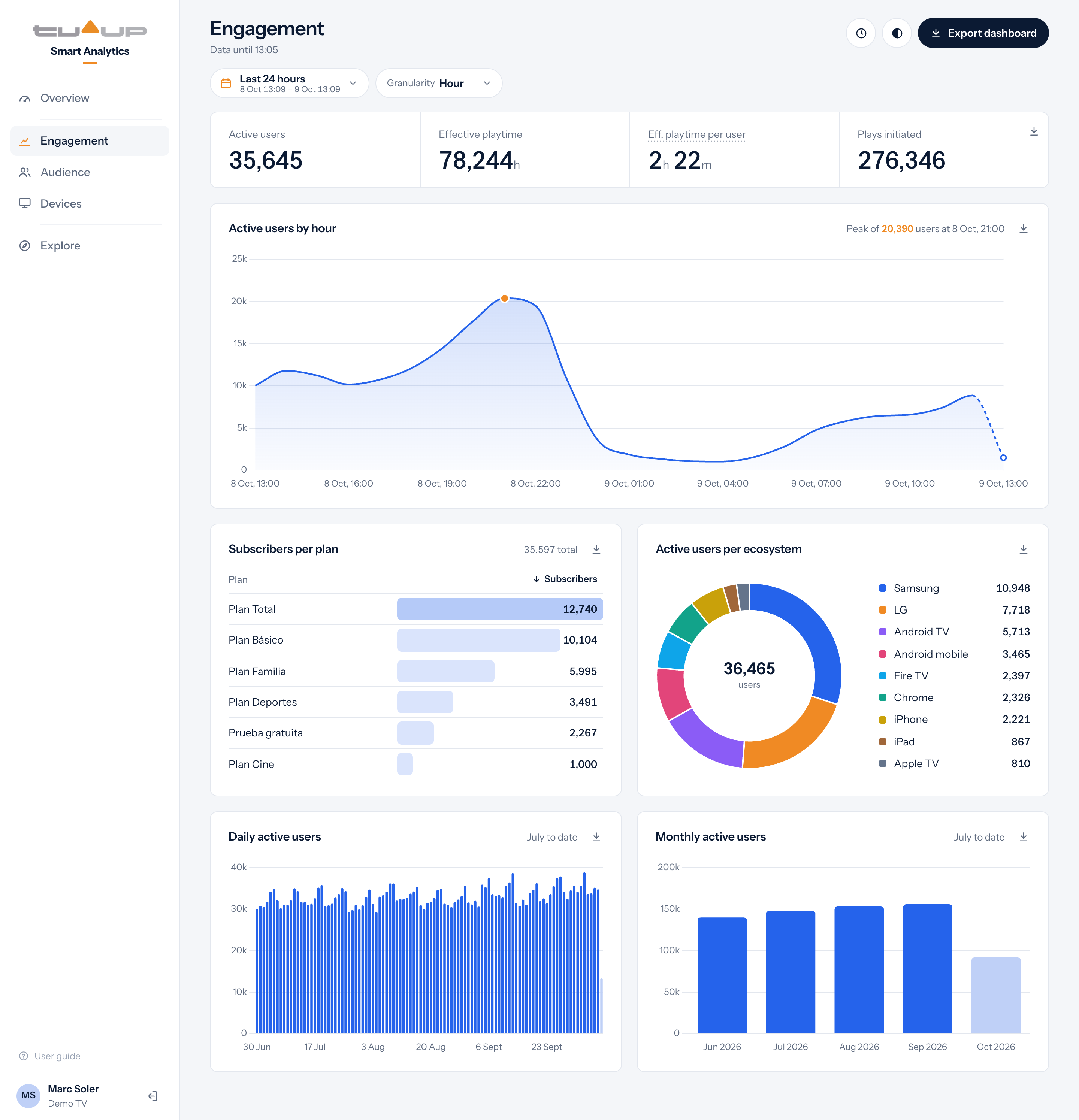
Task: Click the Fire TV legend swatch
Action: click(882, 675)
